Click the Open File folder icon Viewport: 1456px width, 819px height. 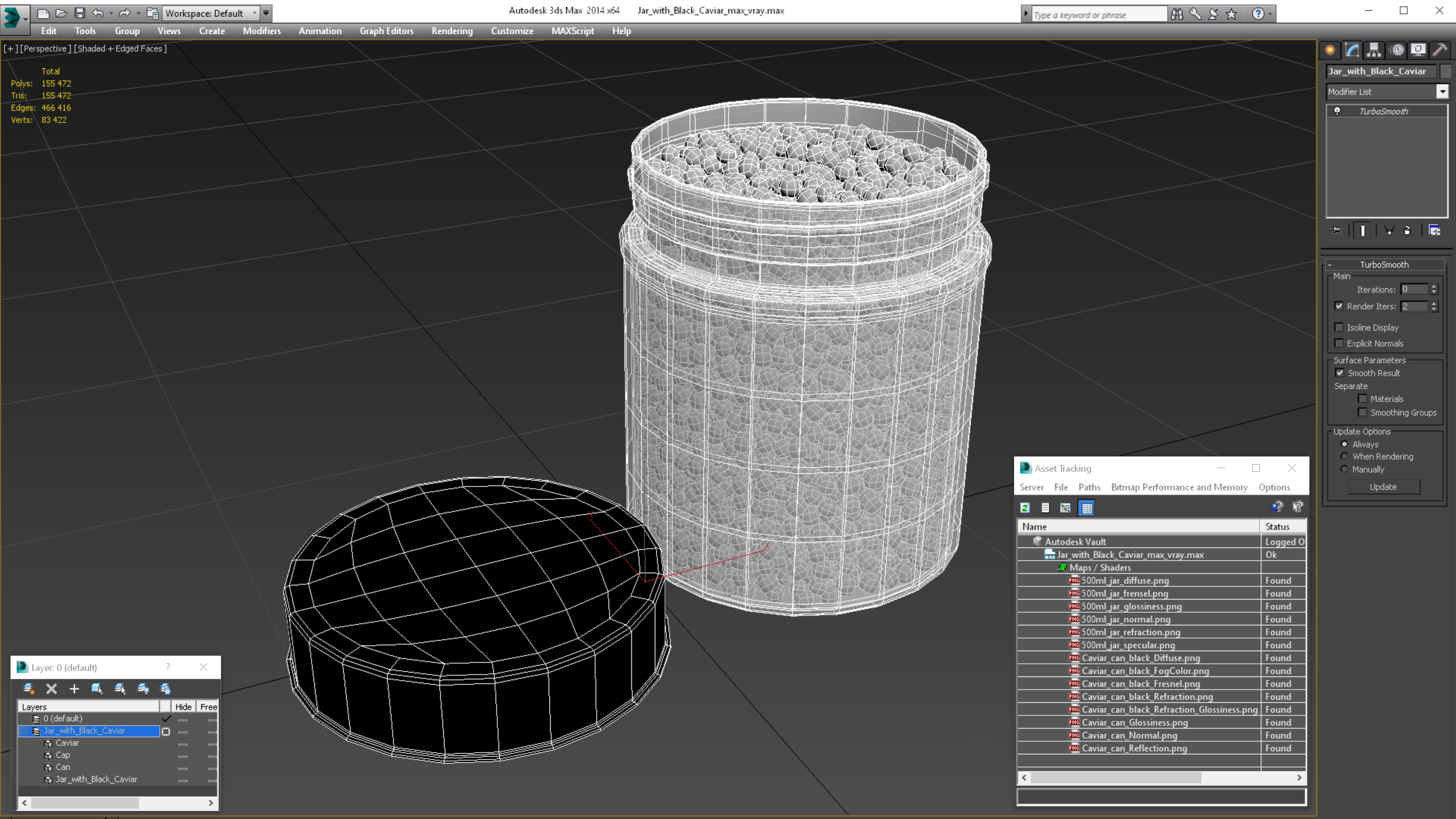click(61, 13)
